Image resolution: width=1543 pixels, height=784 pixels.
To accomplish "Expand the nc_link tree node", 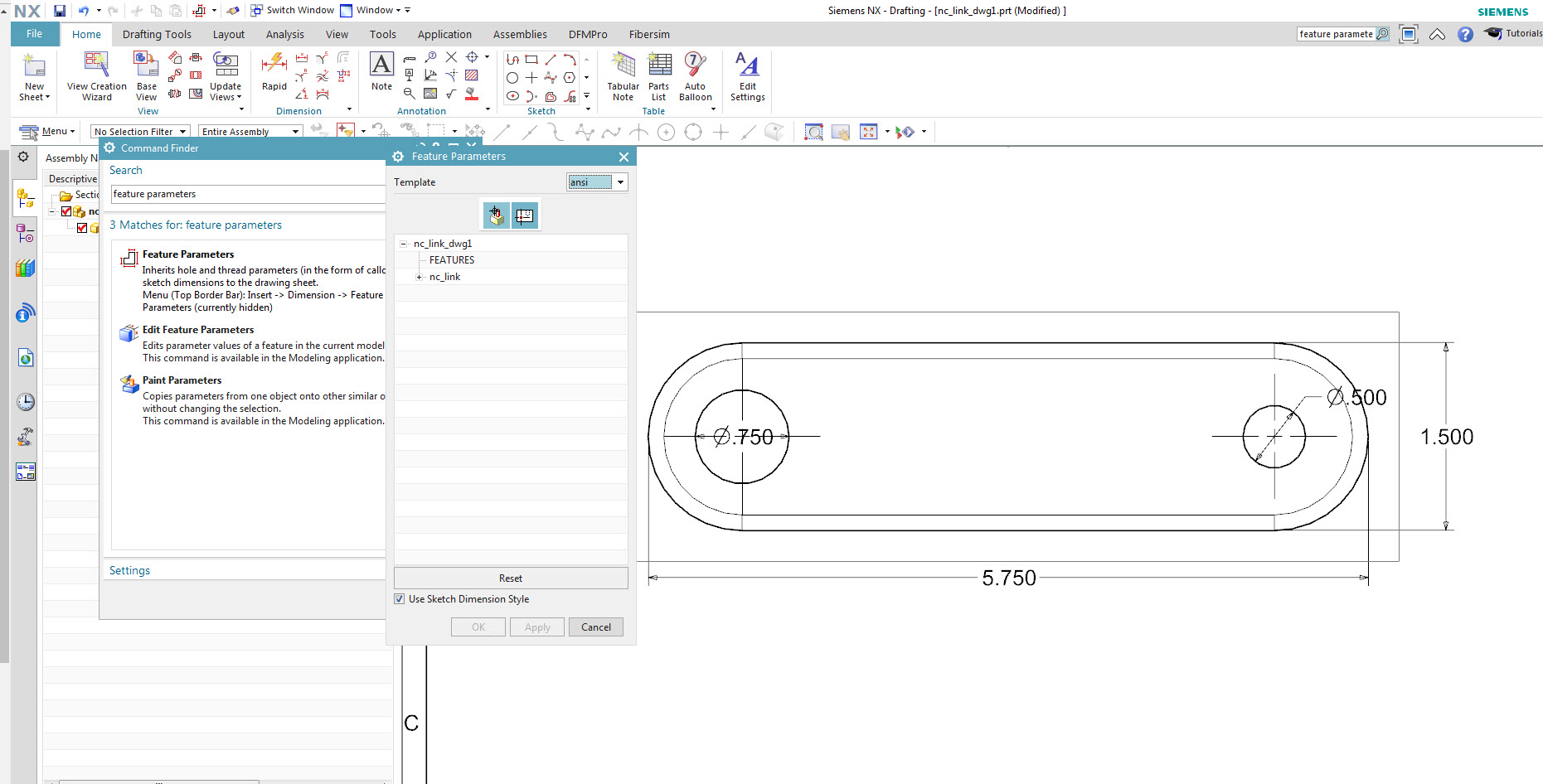I will [420, 277].
